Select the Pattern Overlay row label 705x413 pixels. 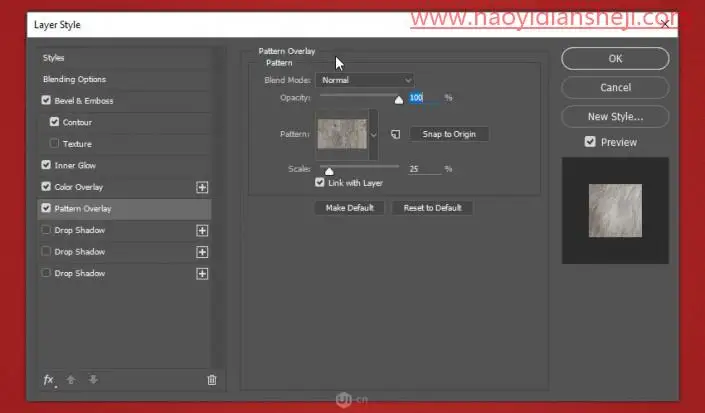coord(83,209)
